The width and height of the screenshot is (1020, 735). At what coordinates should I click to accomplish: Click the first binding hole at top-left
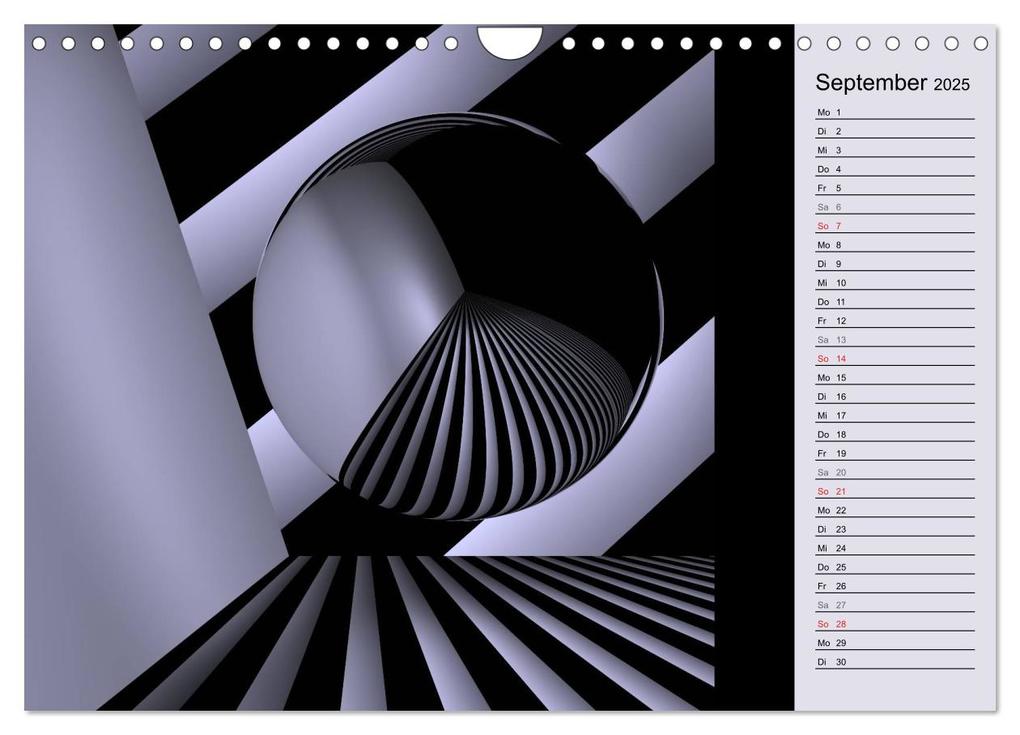[x=39, y=44]
